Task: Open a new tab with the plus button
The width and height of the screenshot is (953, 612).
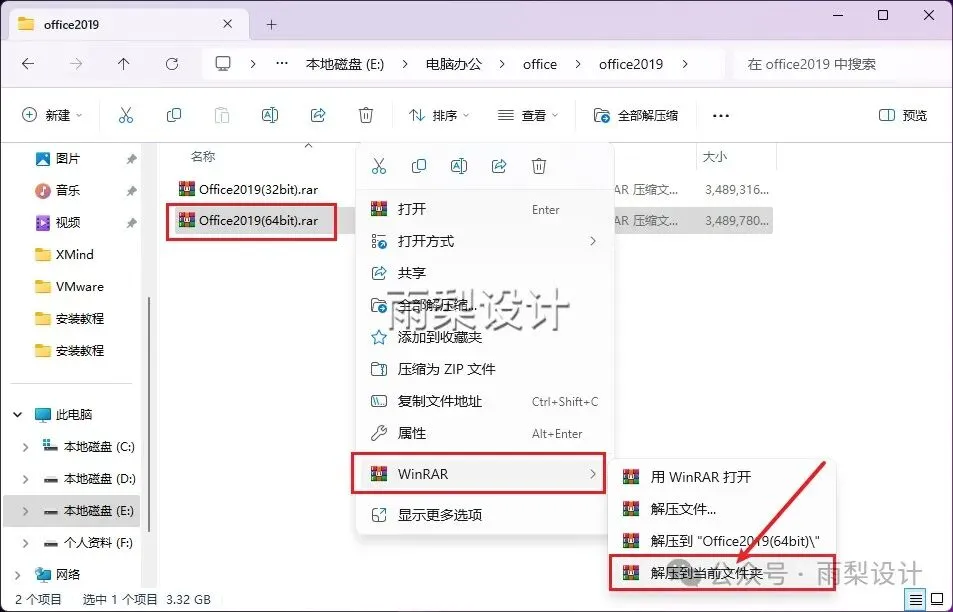Action: pos(272,25)
